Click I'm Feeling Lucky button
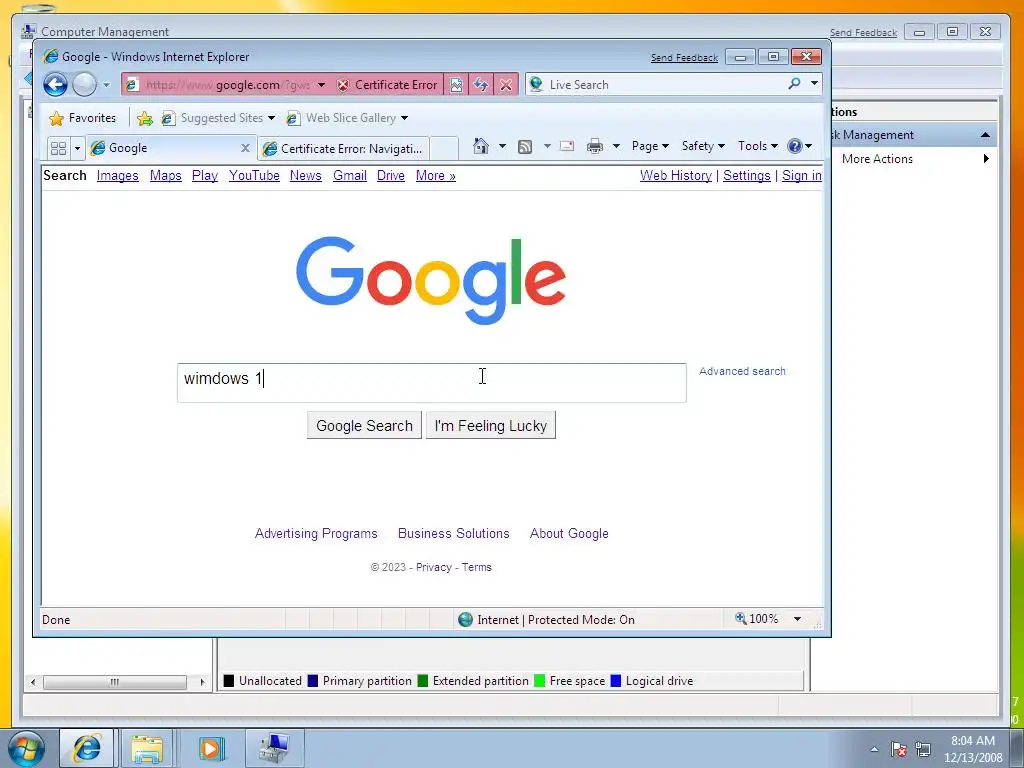This screenshot has height=768, width=1024. click(x=490, y=426)
